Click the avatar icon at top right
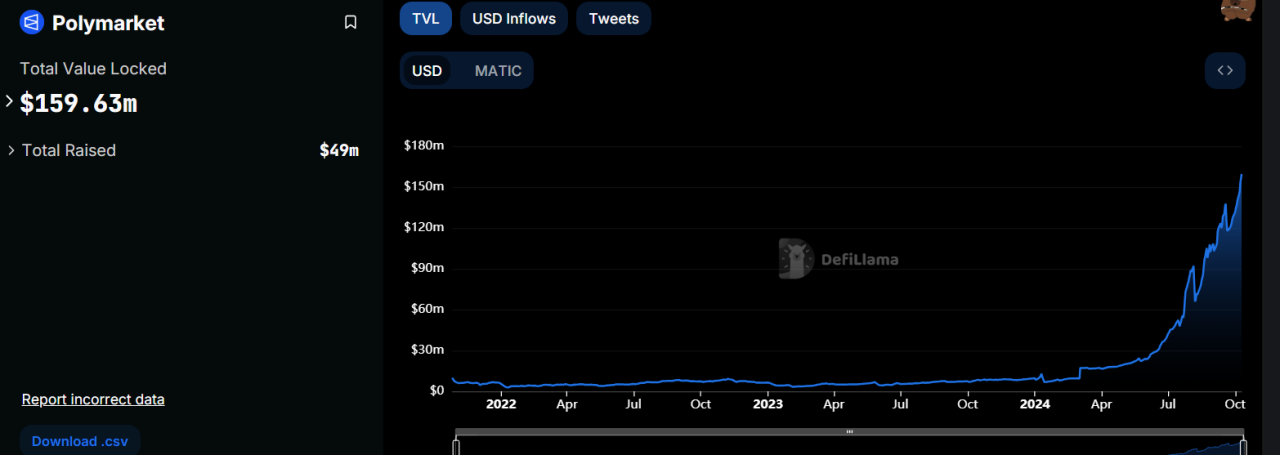This screenshot has height=455, width=1280. [1237, 9]
